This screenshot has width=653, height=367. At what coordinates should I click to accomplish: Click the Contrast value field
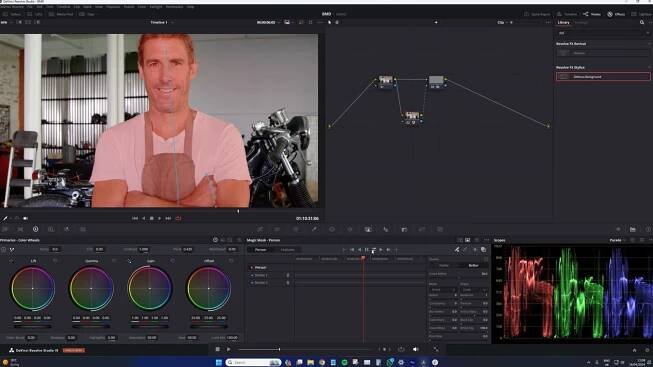click(x=144, y=250)
